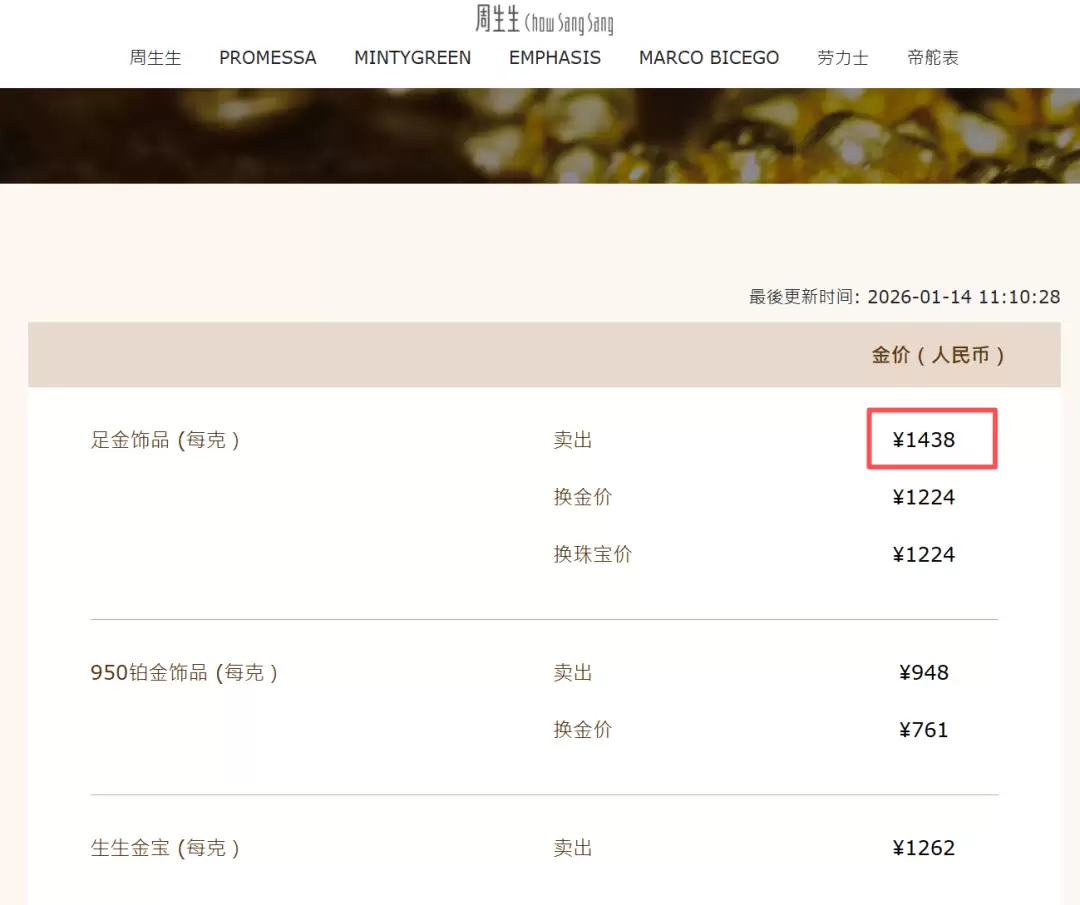Click the ¥948 platinum selling price

(x=923, y=673)
